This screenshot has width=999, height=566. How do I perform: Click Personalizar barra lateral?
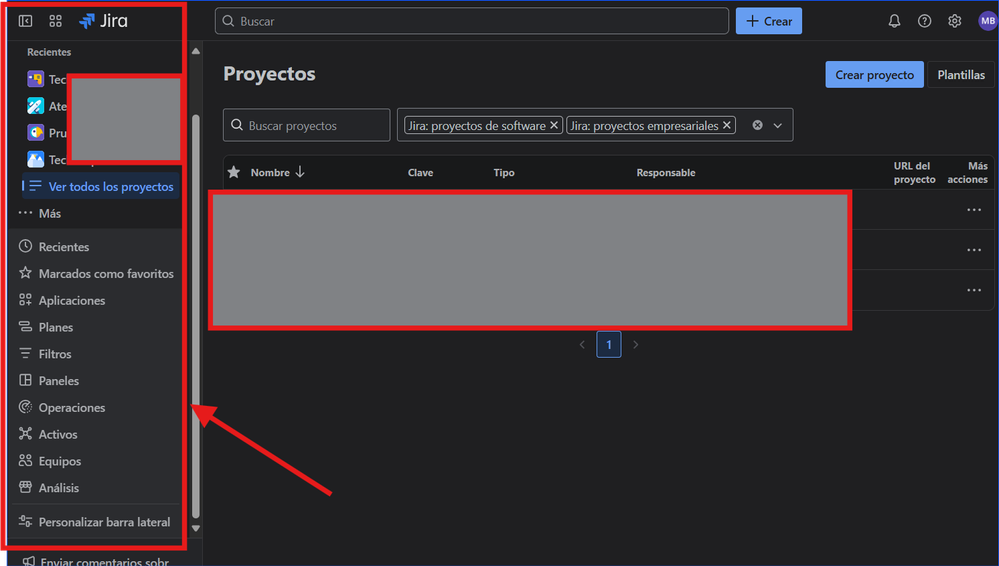tap(95, 522)
